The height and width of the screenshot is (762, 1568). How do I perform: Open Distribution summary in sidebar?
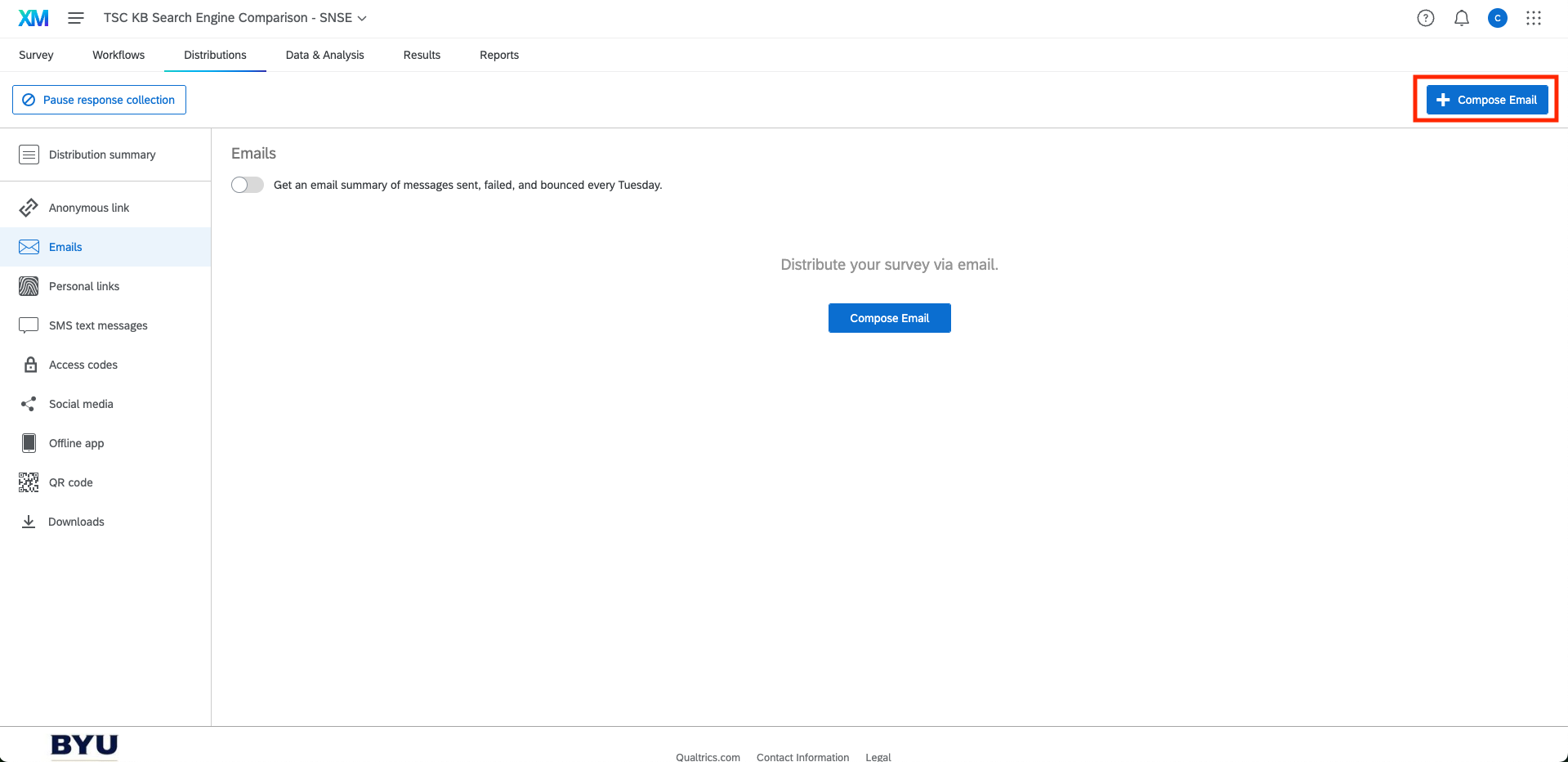point(101,155)
